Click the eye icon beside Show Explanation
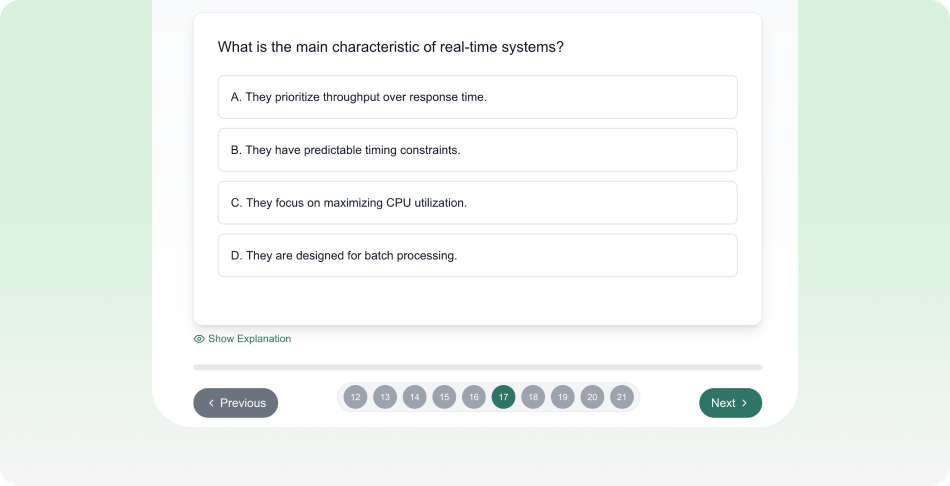Viewport: 950px width, 486px height. pos(199,339)
